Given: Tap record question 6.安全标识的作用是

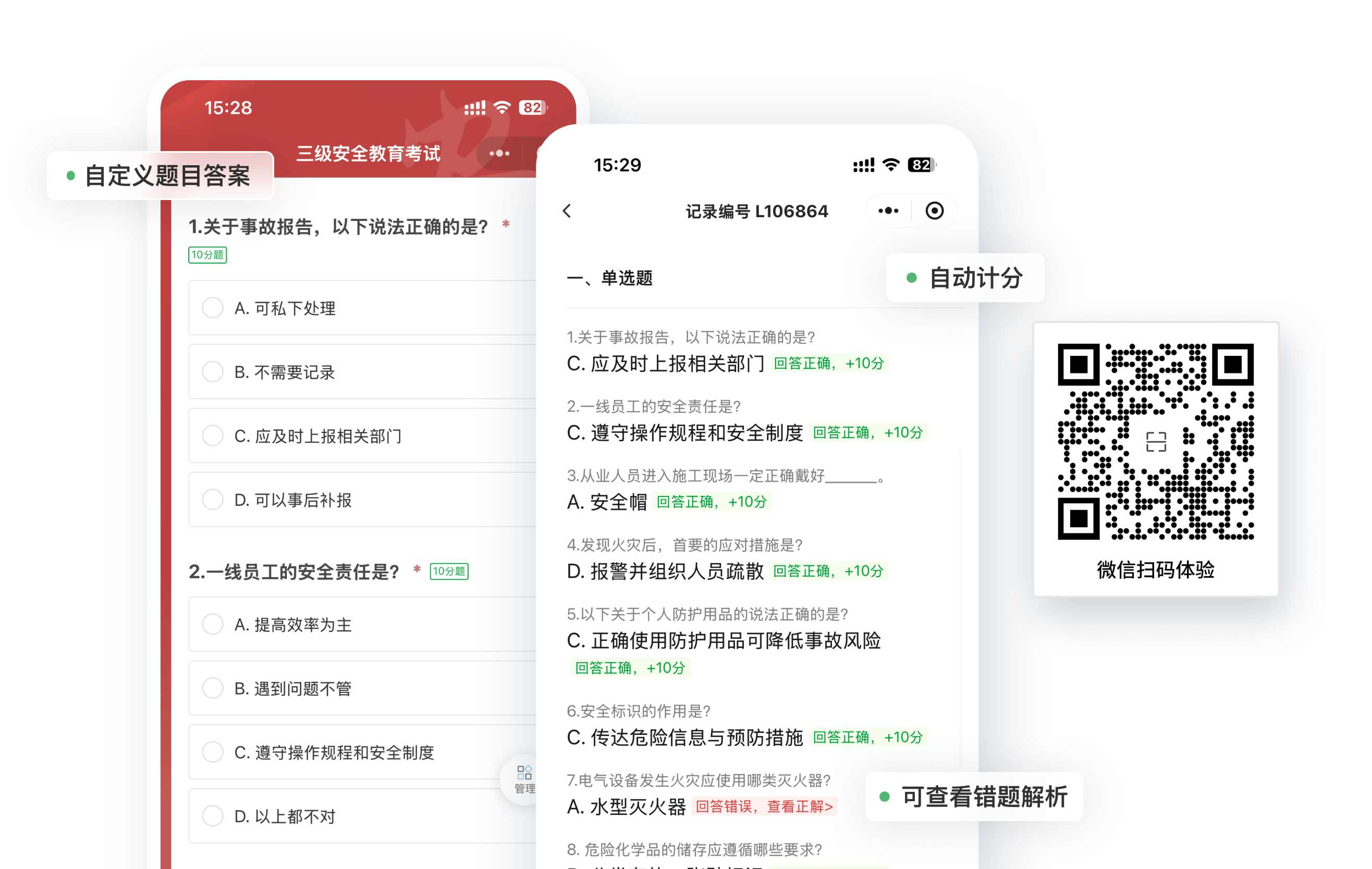Looking at the screenshot, I should (x=639, y=711).
